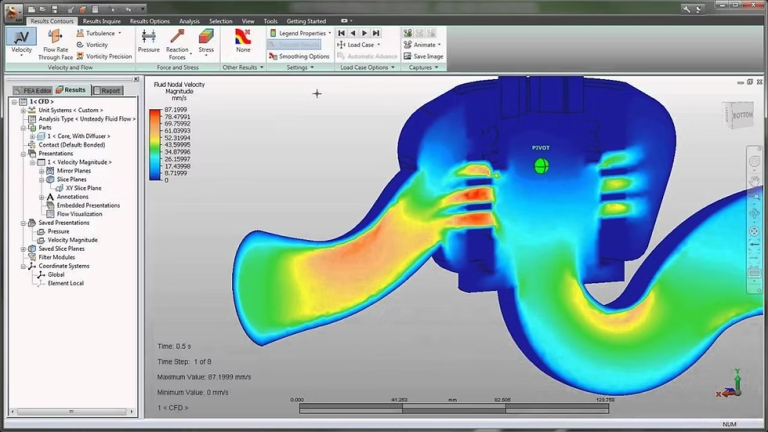This screenshot has height=432, width=768.
Task: Switch to the Results Inquire ribbon tab
Action: click(103, 20)
